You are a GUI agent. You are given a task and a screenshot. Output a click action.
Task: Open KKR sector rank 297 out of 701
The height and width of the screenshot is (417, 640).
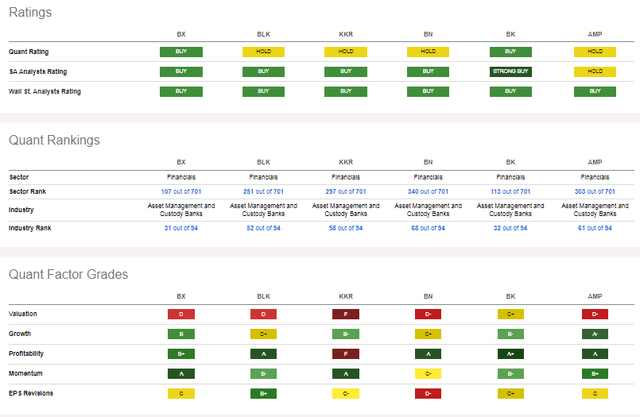coord(346,191)
